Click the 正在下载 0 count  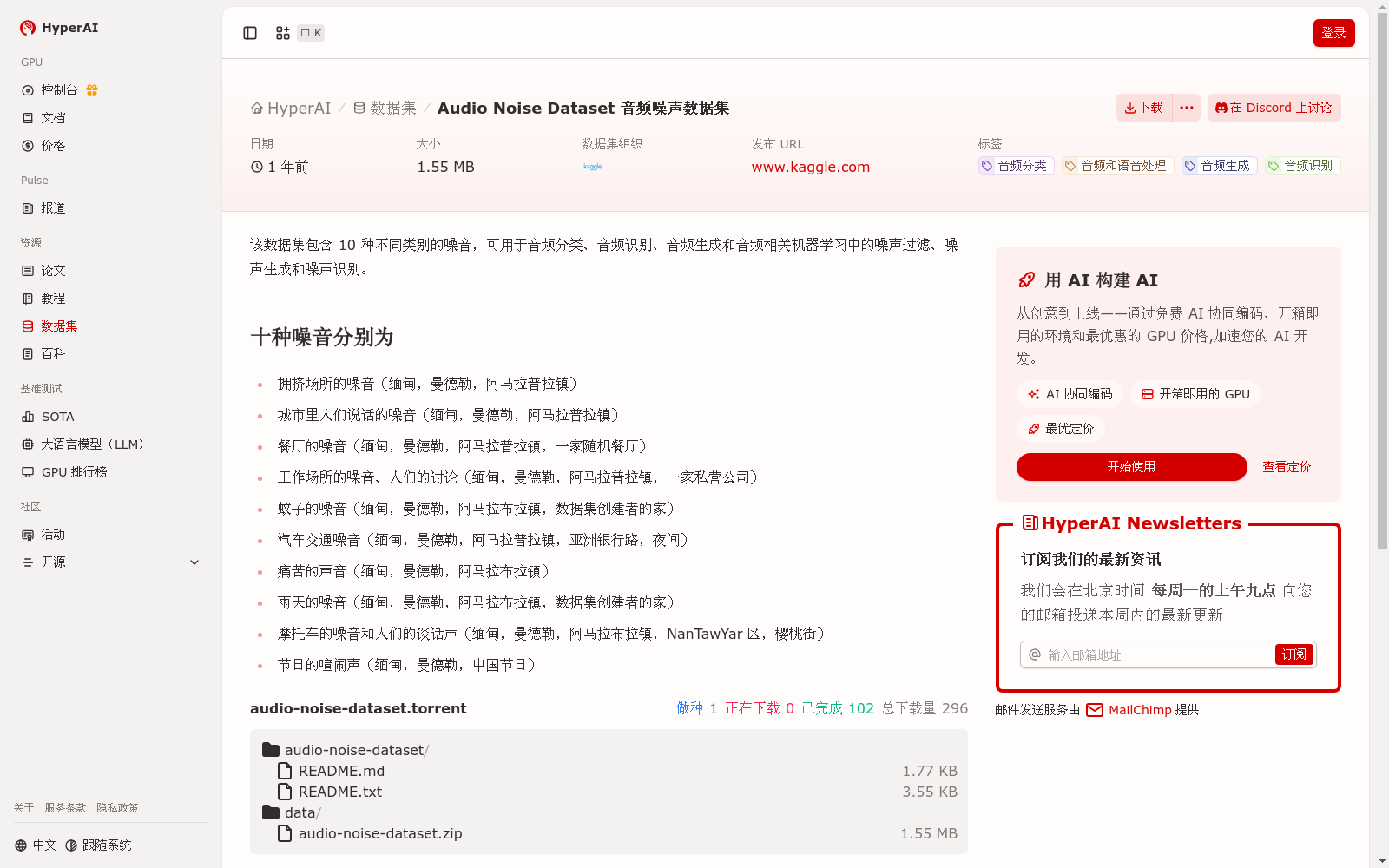coord(760,708)
